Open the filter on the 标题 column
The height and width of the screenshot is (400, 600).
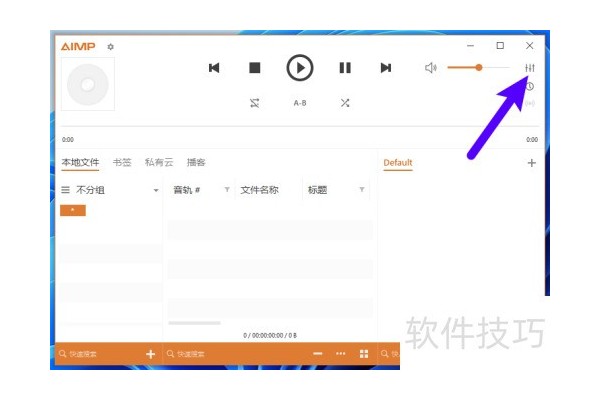pyautogui.click(x=362, y=189)
